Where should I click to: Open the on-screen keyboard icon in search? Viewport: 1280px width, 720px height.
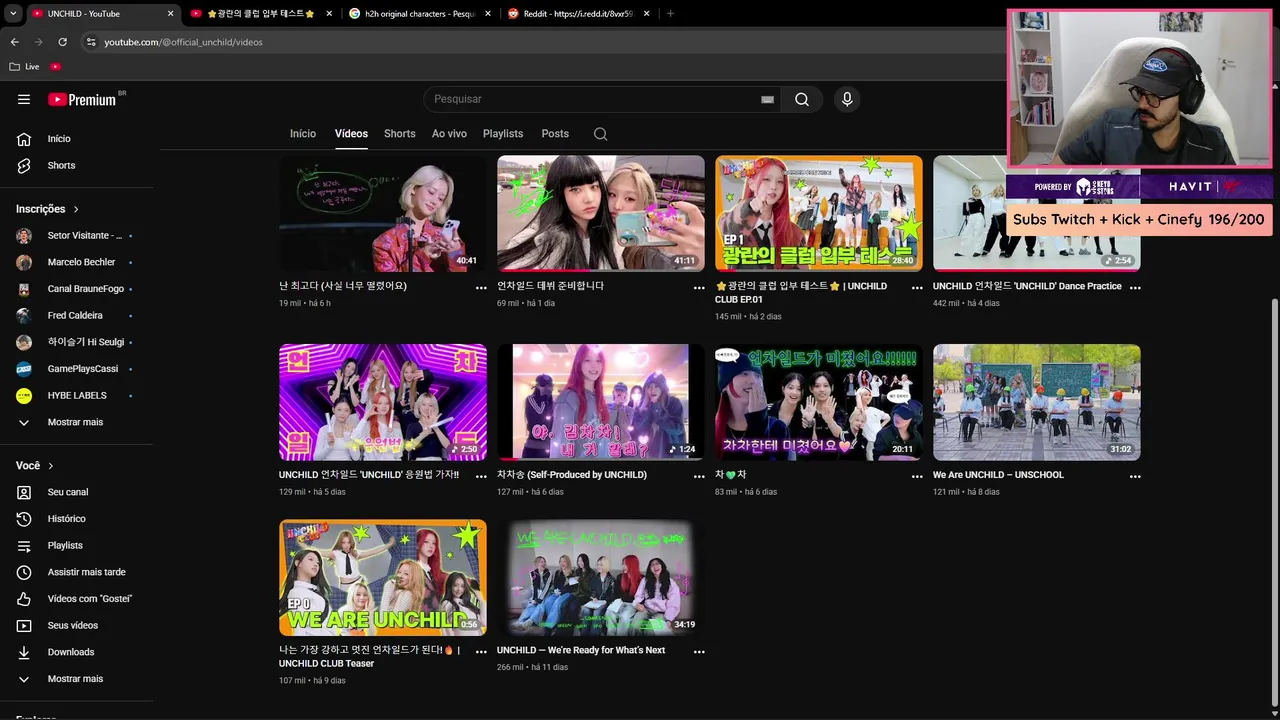click(x=767, y=99)
